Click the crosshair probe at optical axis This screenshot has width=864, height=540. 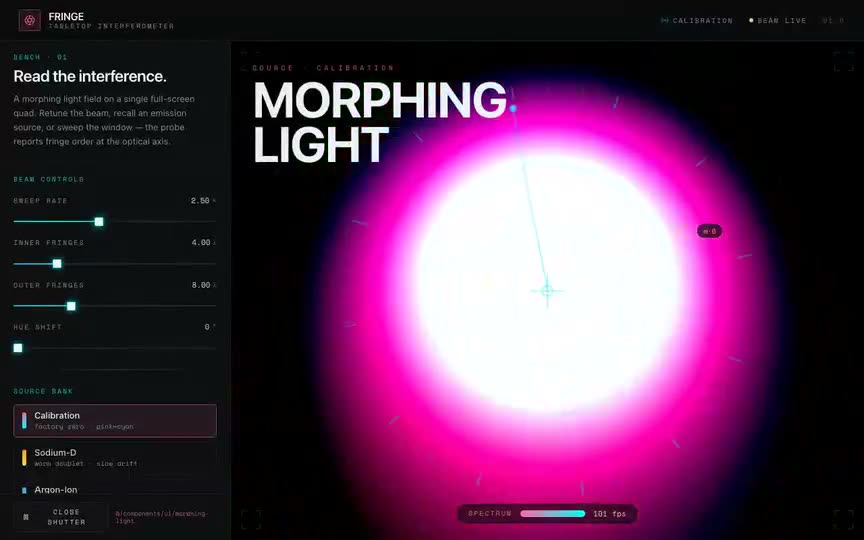pyautogui.click(x=547, y=291)
